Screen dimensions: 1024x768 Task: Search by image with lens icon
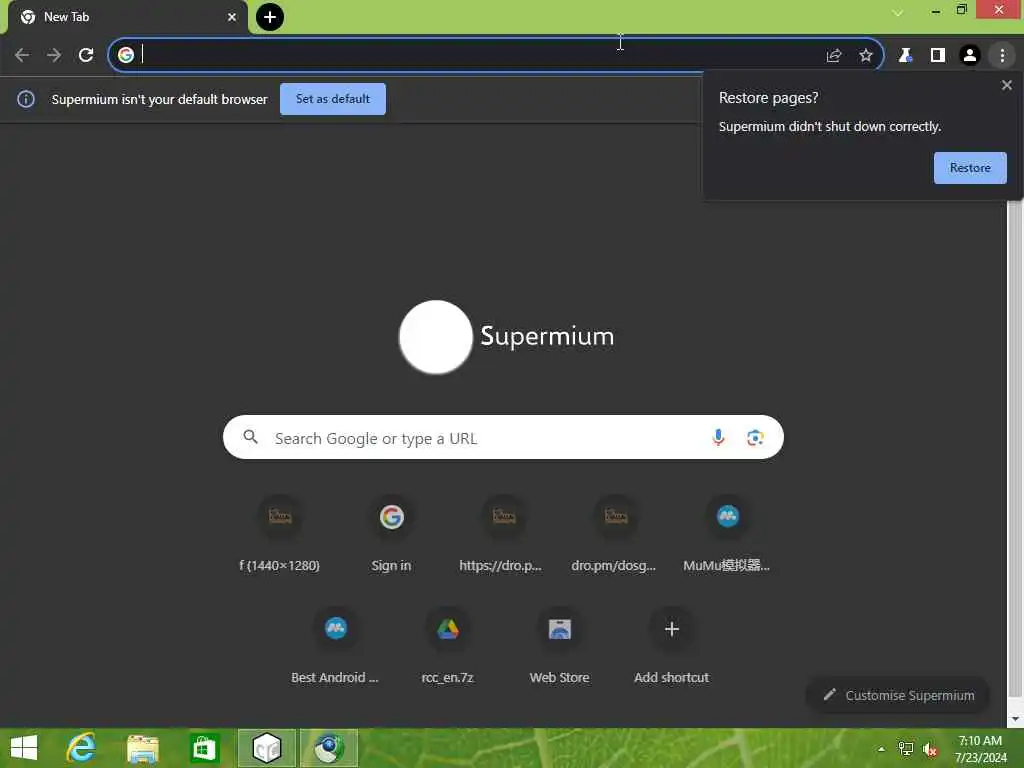(x=755, y=438)
